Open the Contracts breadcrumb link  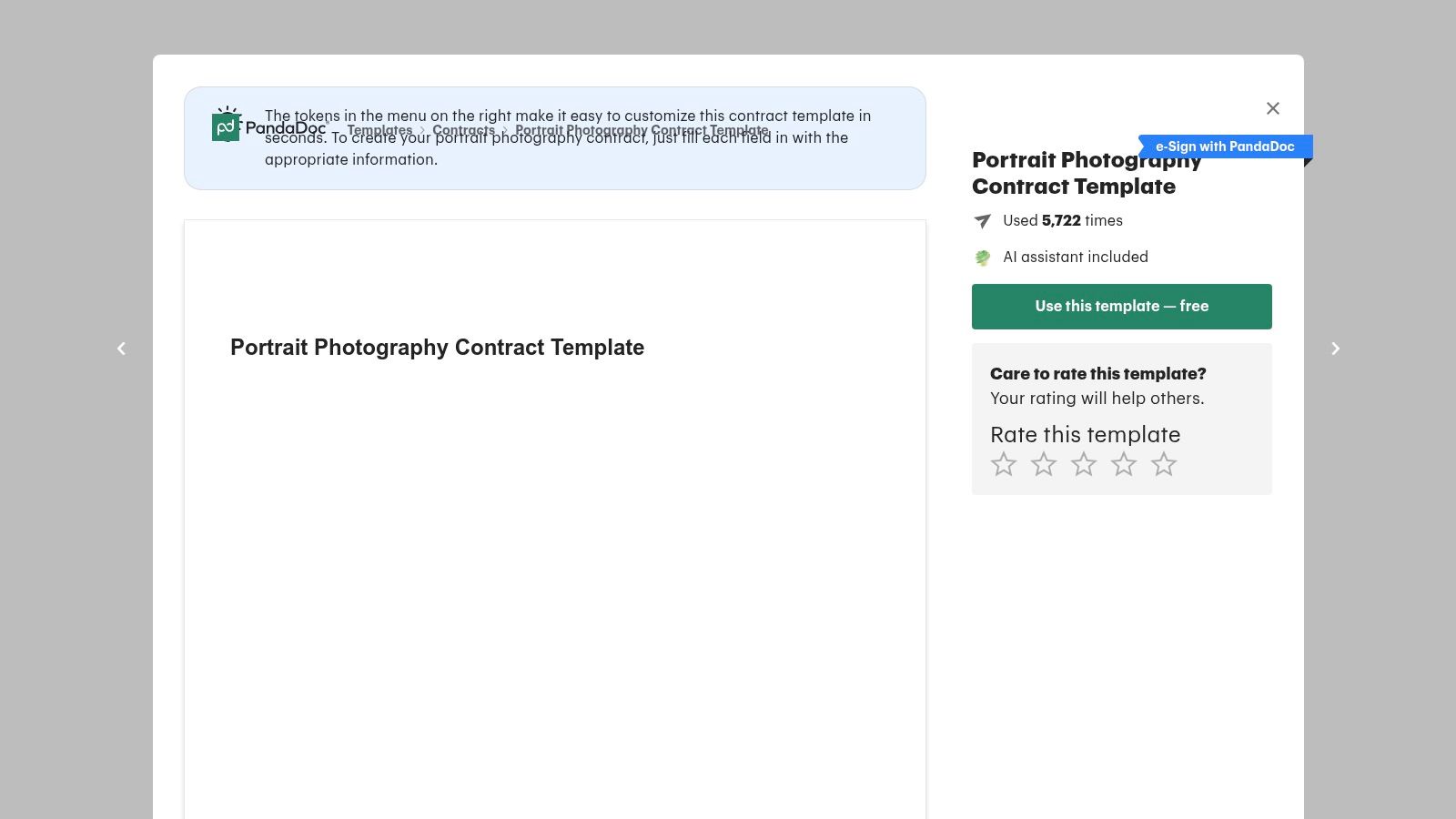(463, 130)
